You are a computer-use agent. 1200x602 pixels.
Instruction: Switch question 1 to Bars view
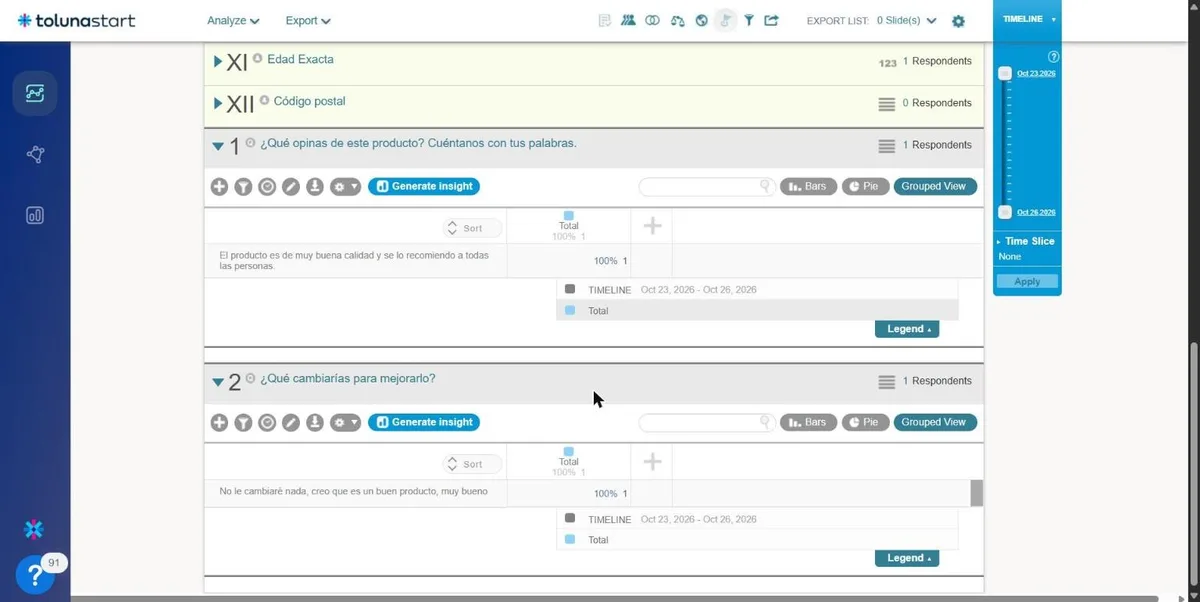[808, 186]
